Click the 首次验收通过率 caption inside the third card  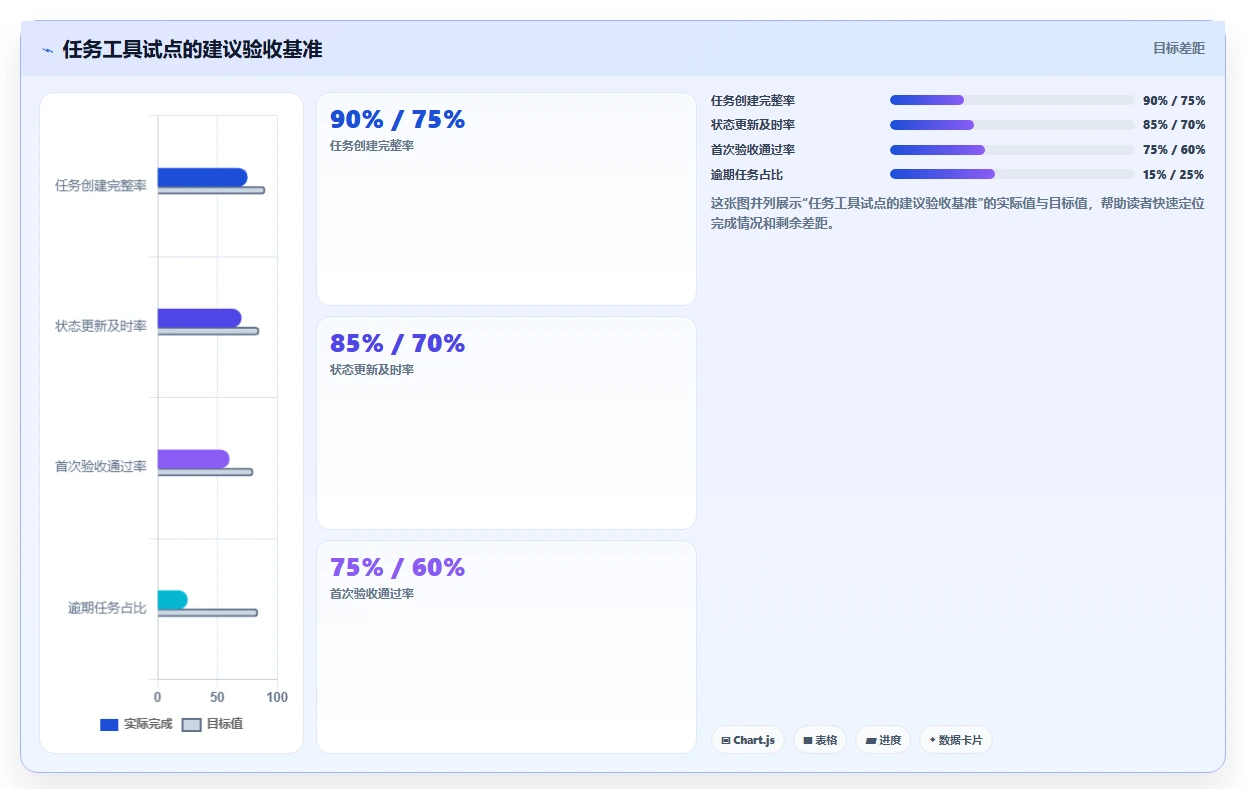(x=372, y=594)
